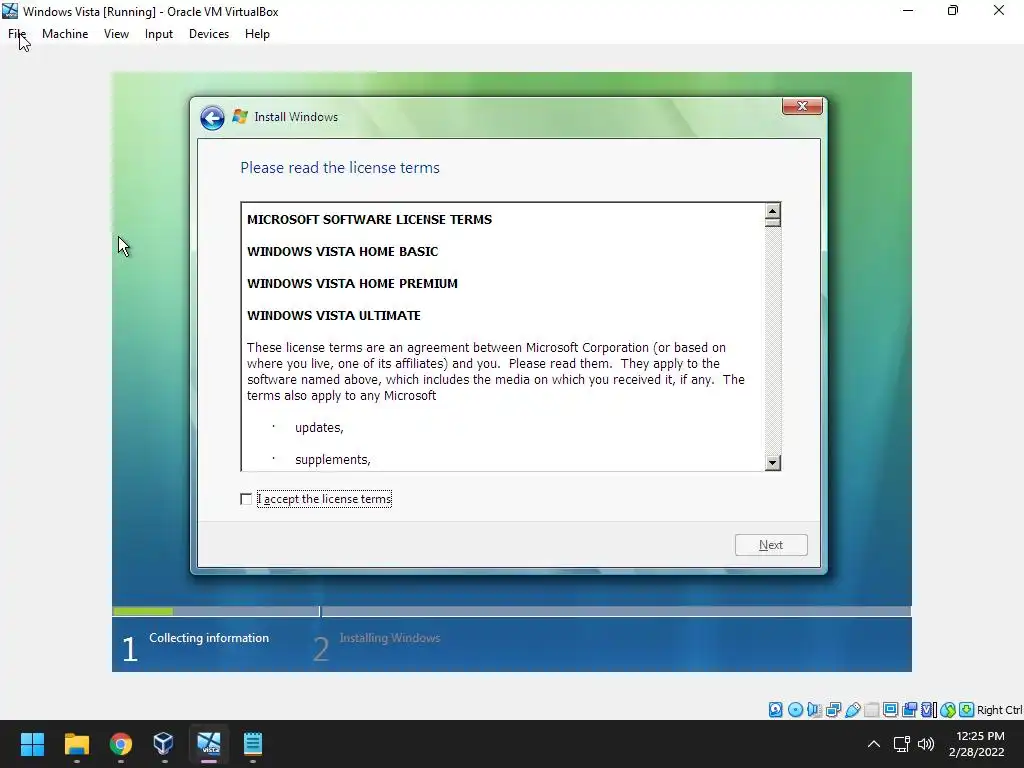Open the Windows Start menu
1024x768 pixels.
point(32,744)
